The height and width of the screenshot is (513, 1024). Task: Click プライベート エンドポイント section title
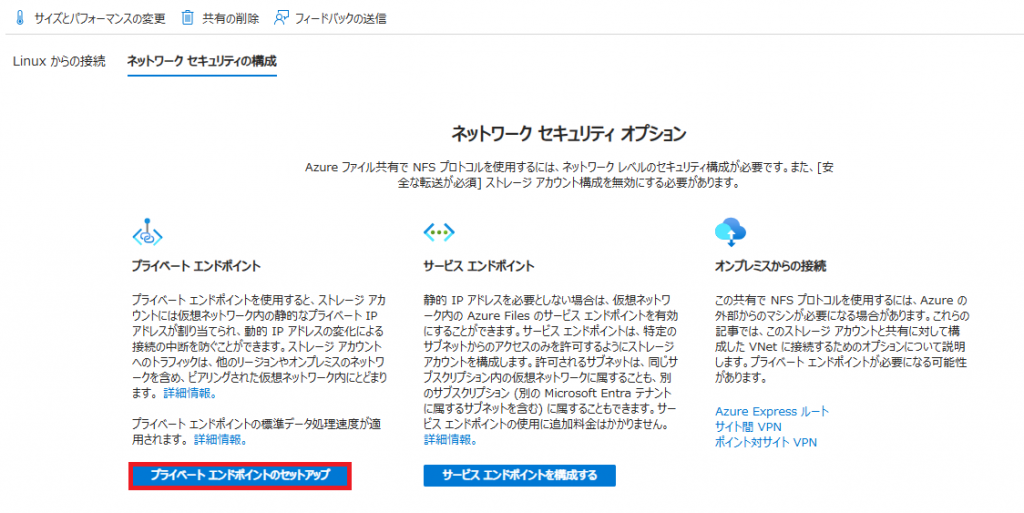pyautogui.click(x=196, y=266)
